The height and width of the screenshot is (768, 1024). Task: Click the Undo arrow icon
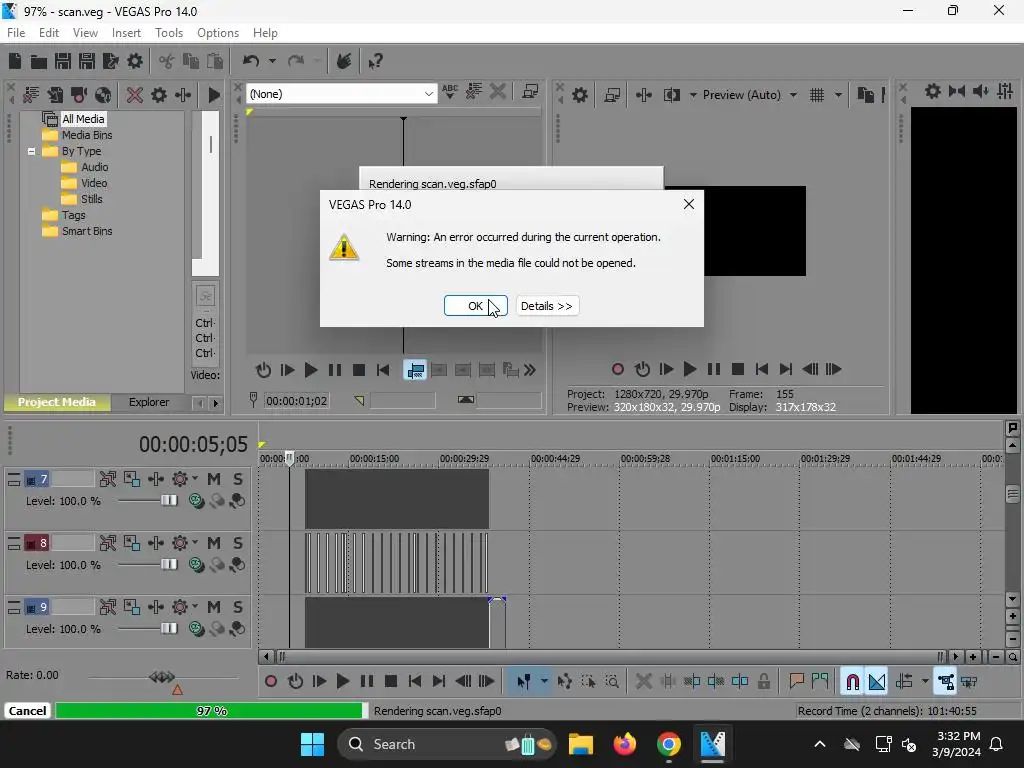tap(250, 61)
